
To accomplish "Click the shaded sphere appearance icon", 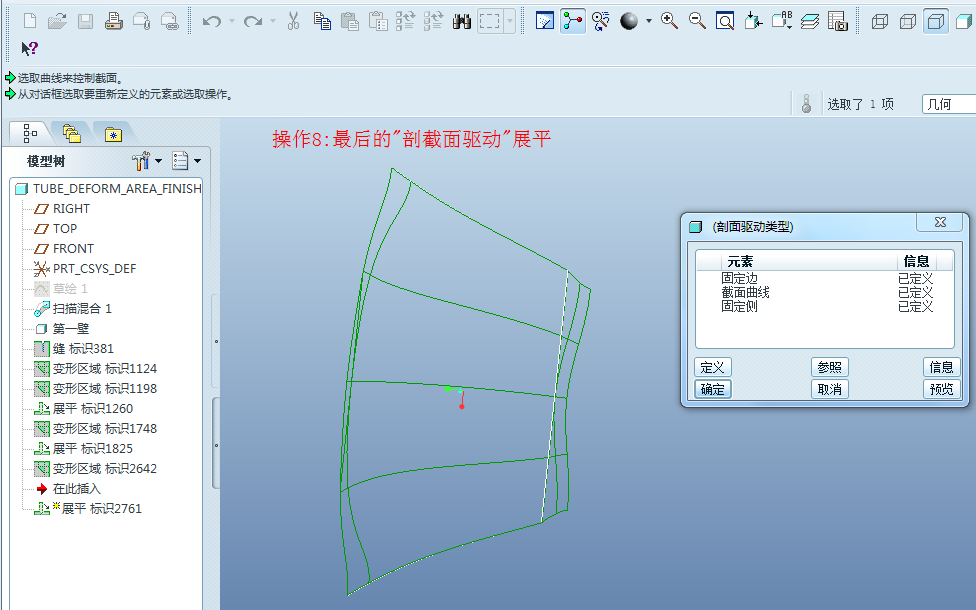I will pos(629,21).
